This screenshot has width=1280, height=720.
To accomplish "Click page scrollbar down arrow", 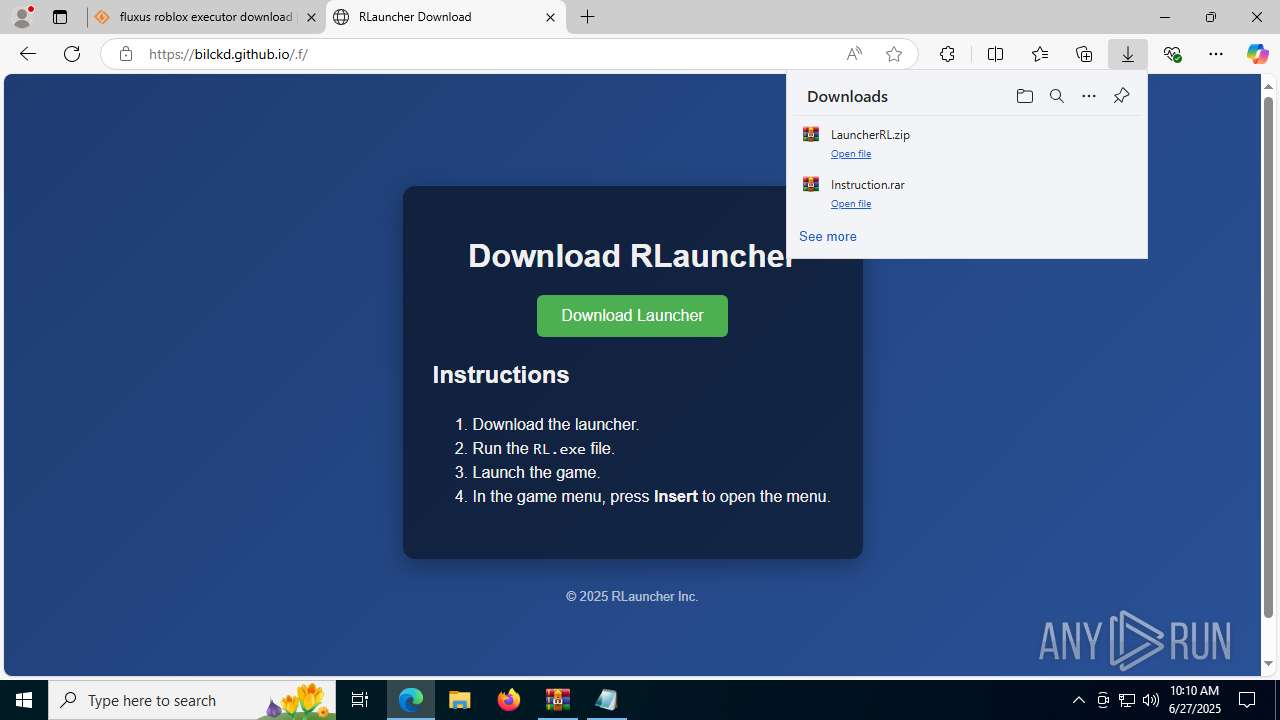I will [x=1269, y=664].
